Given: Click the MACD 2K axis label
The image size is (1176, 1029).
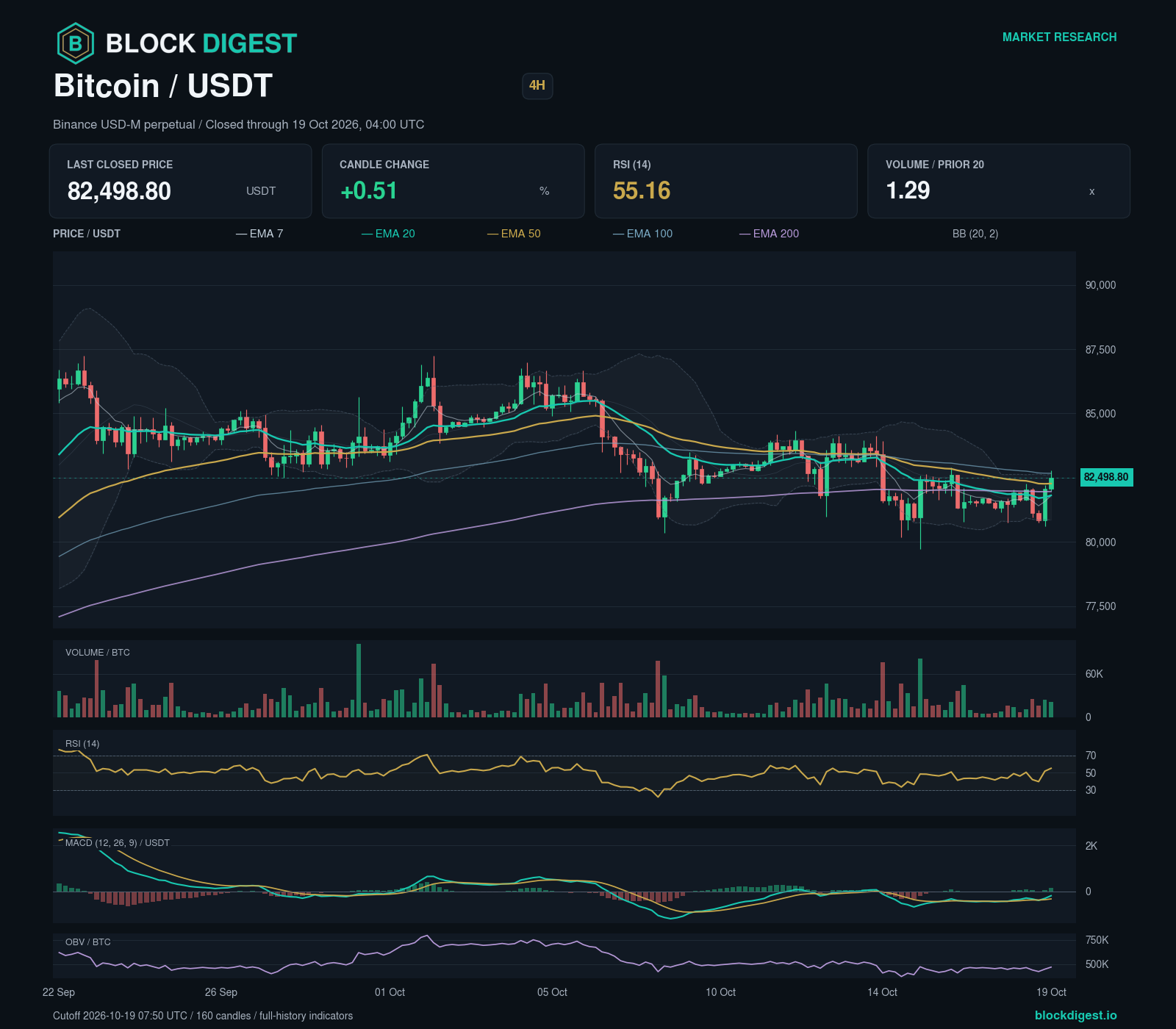Looking at the screenshot, I should click(1091, 846).
